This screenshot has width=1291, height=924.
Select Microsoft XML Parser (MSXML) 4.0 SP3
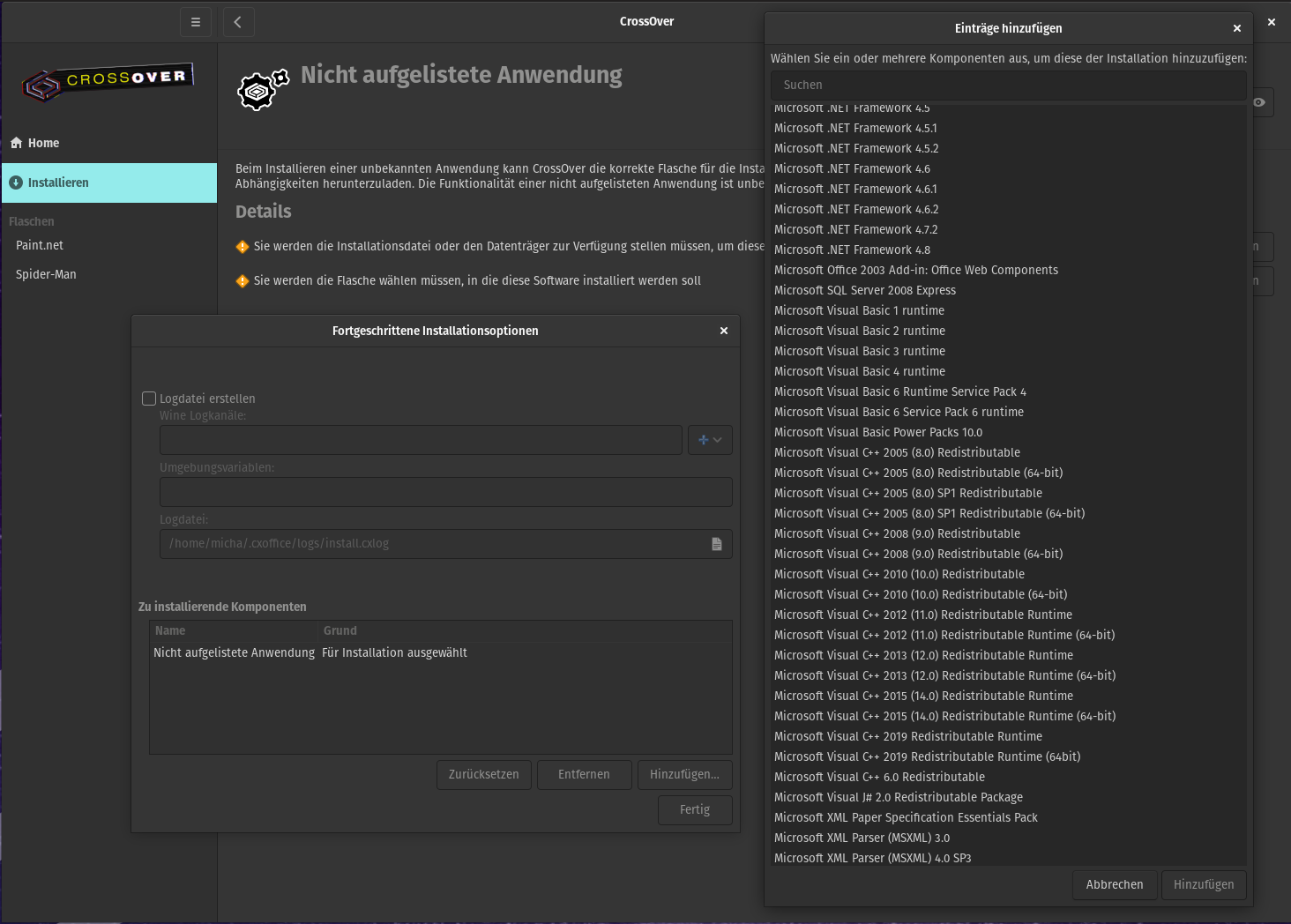coord(1009,857)
